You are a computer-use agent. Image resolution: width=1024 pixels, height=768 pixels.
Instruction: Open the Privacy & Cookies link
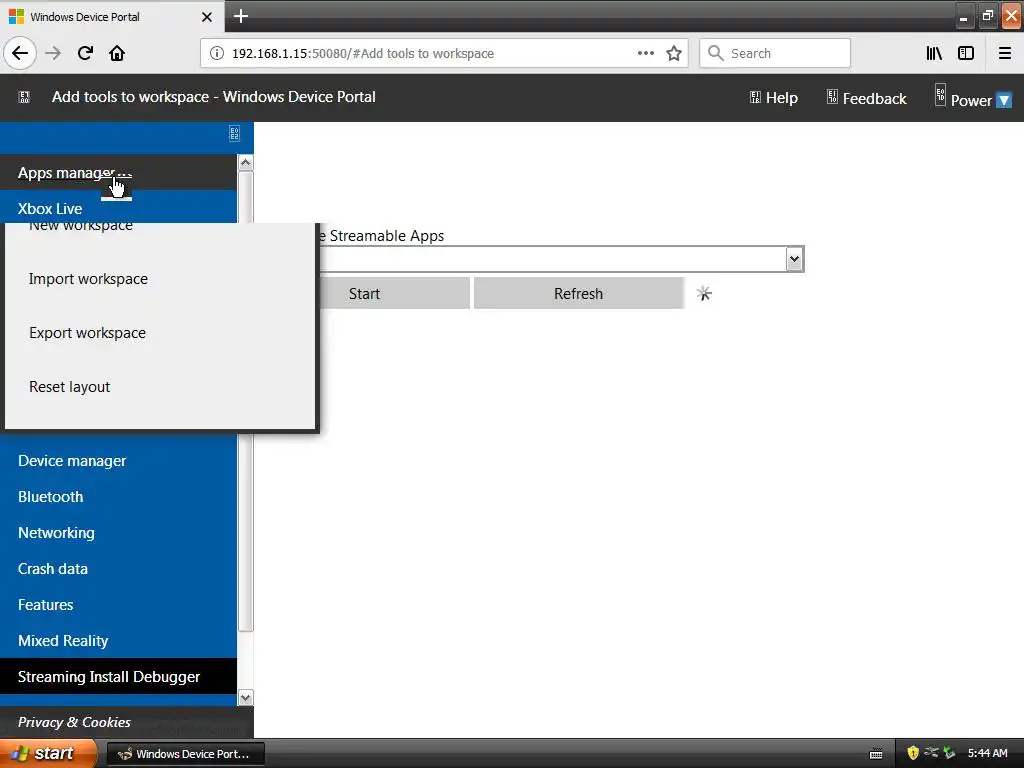point(74,722)
